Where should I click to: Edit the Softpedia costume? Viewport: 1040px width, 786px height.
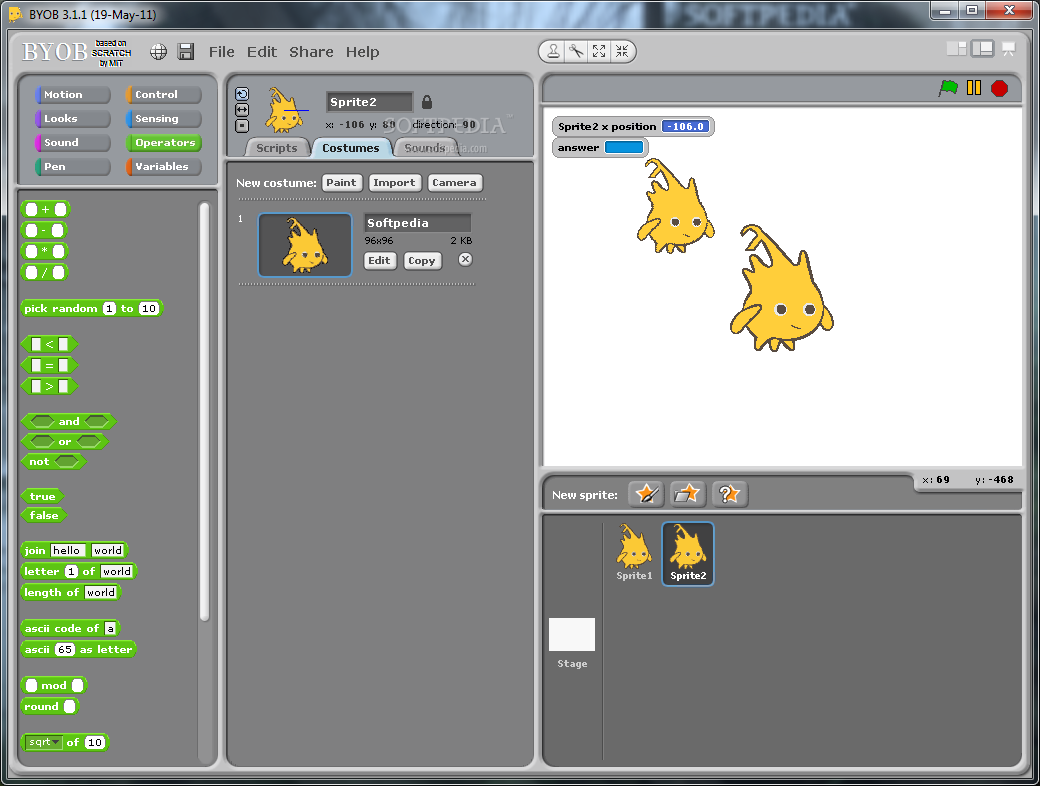tap(379, 260)
